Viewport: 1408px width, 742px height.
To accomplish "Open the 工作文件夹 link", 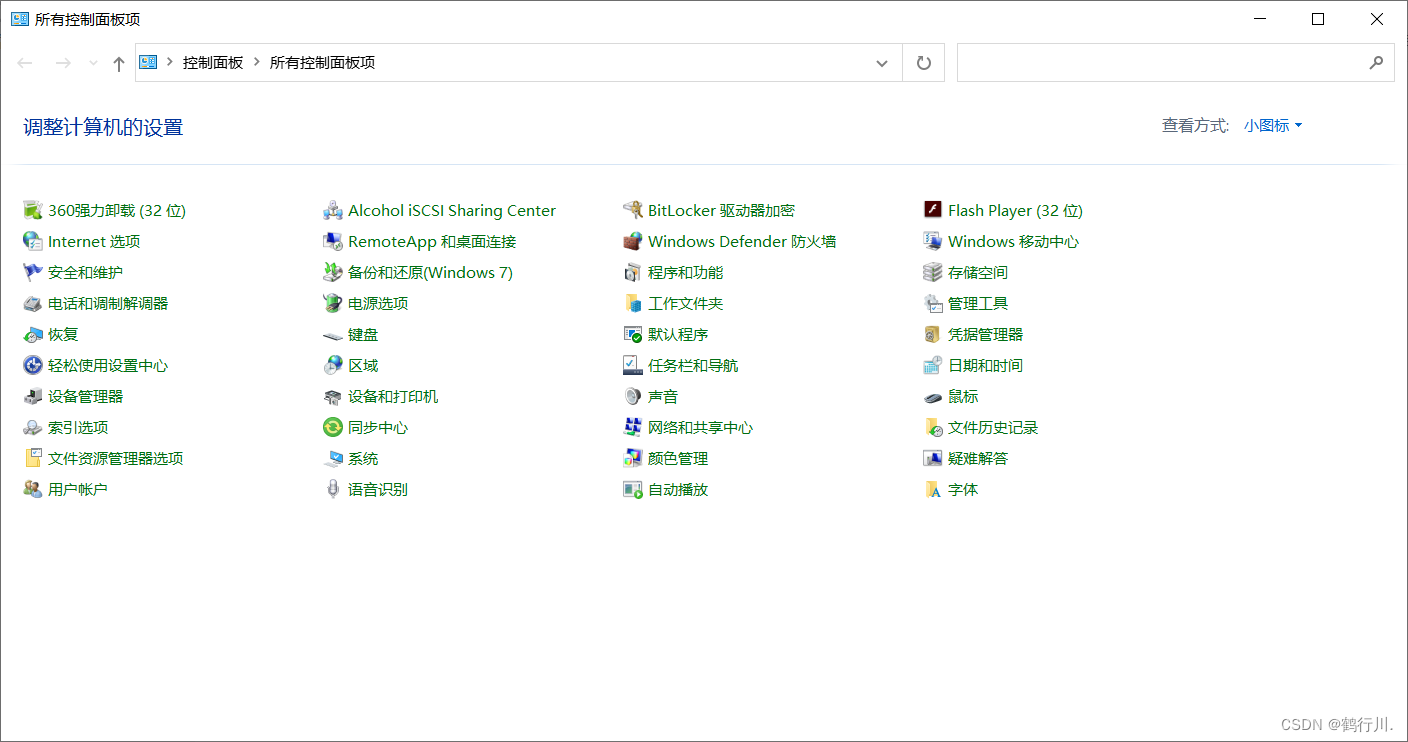I will click(685, 303).
